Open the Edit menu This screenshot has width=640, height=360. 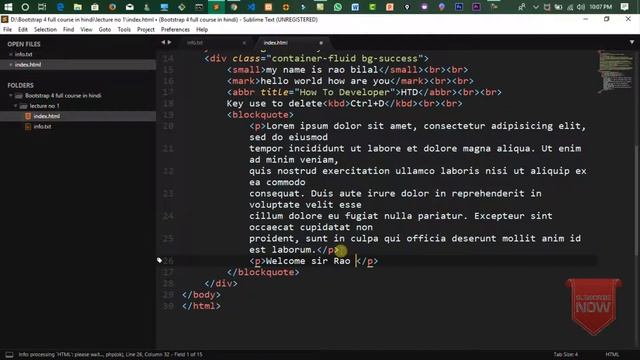[x=23, y=29]
